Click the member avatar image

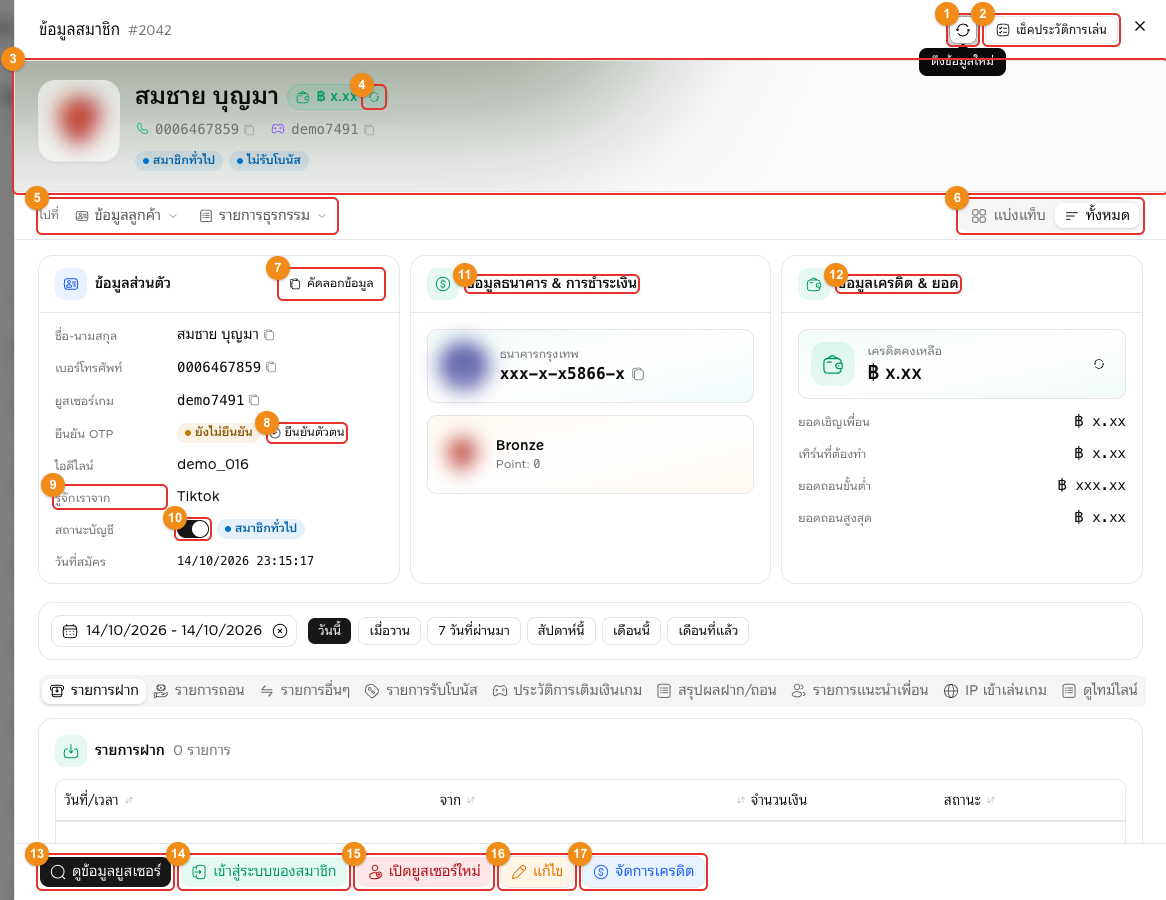(x=79, y=120)
